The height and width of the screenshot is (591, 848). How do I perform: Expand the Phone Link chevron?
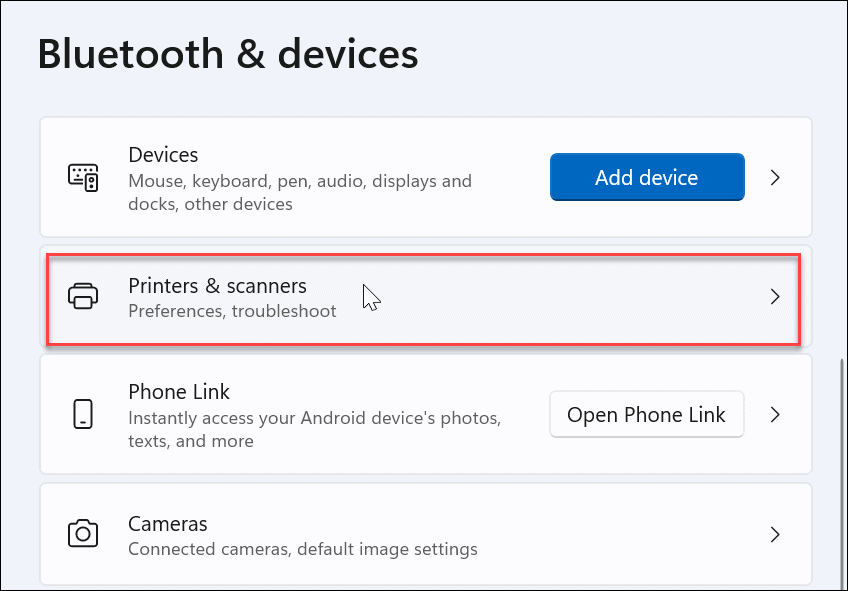pos(775,414)
